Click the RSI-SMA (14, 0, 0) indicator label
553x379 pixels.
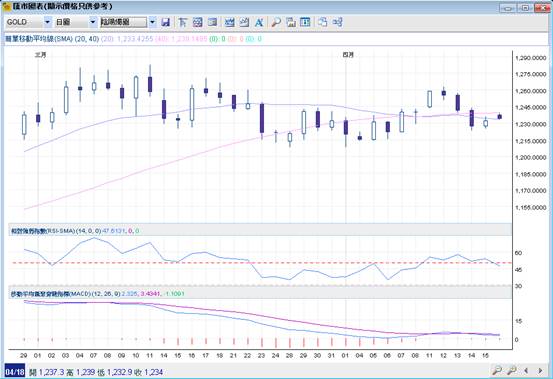[56, 231]
